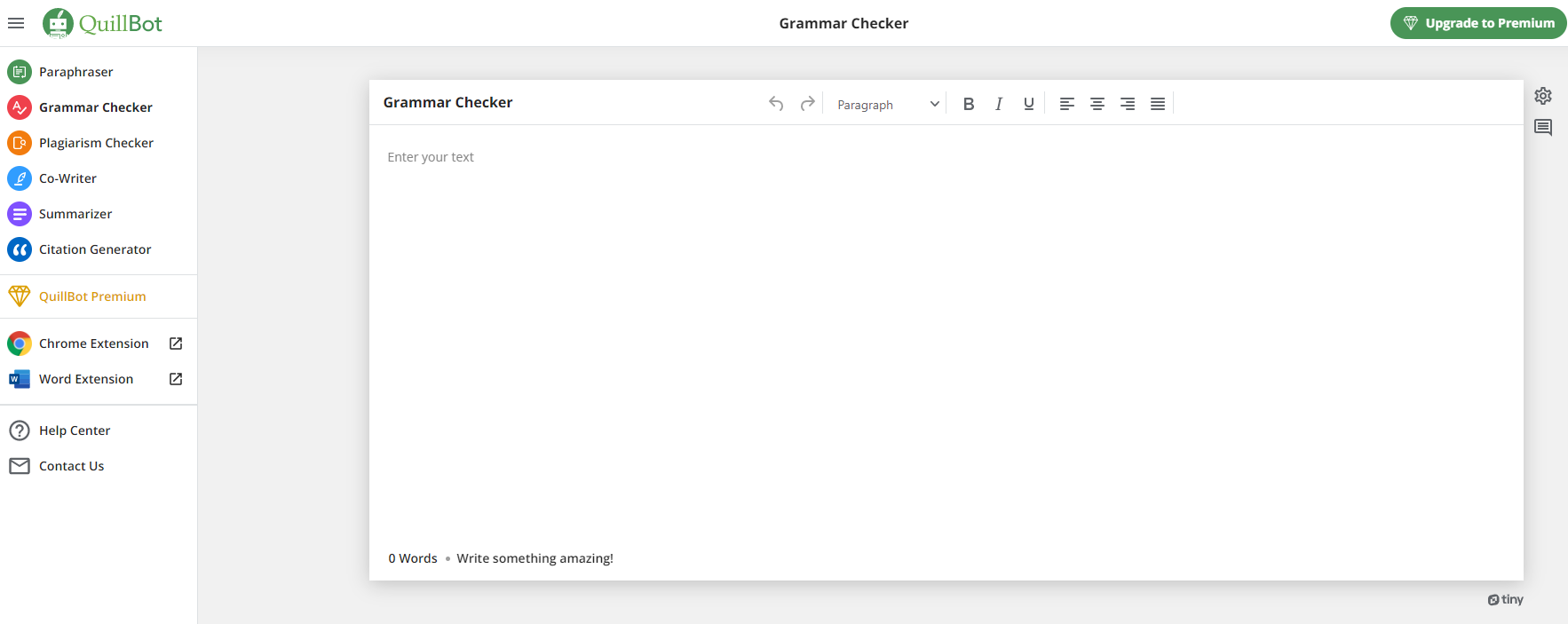Viewport: 1568px width, 624px height.
Task: Click the red Grammar Checker icon
Action: [20, 107]
